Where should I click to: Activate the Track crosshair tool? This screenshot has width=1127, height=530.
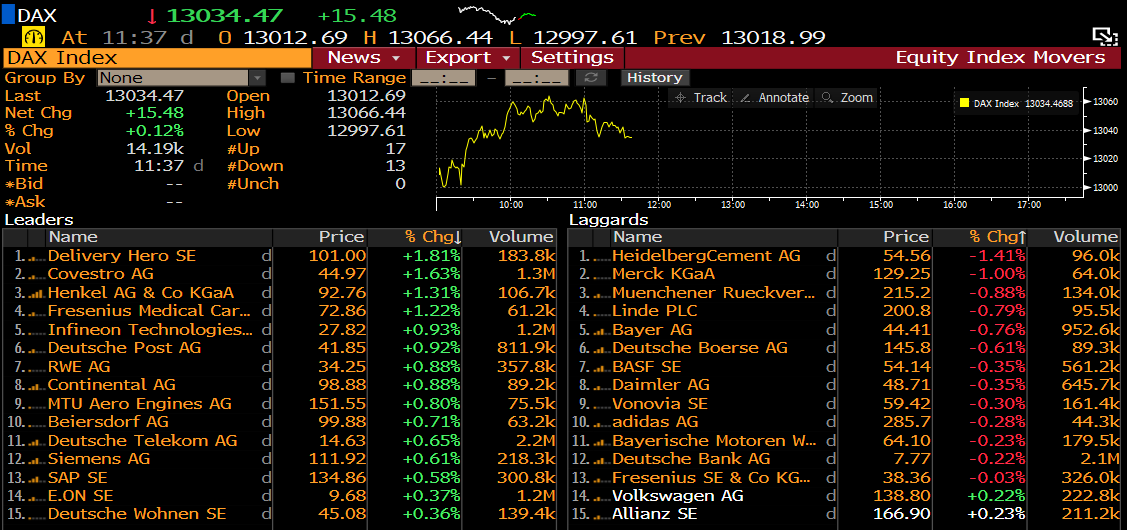coord(701,98)
